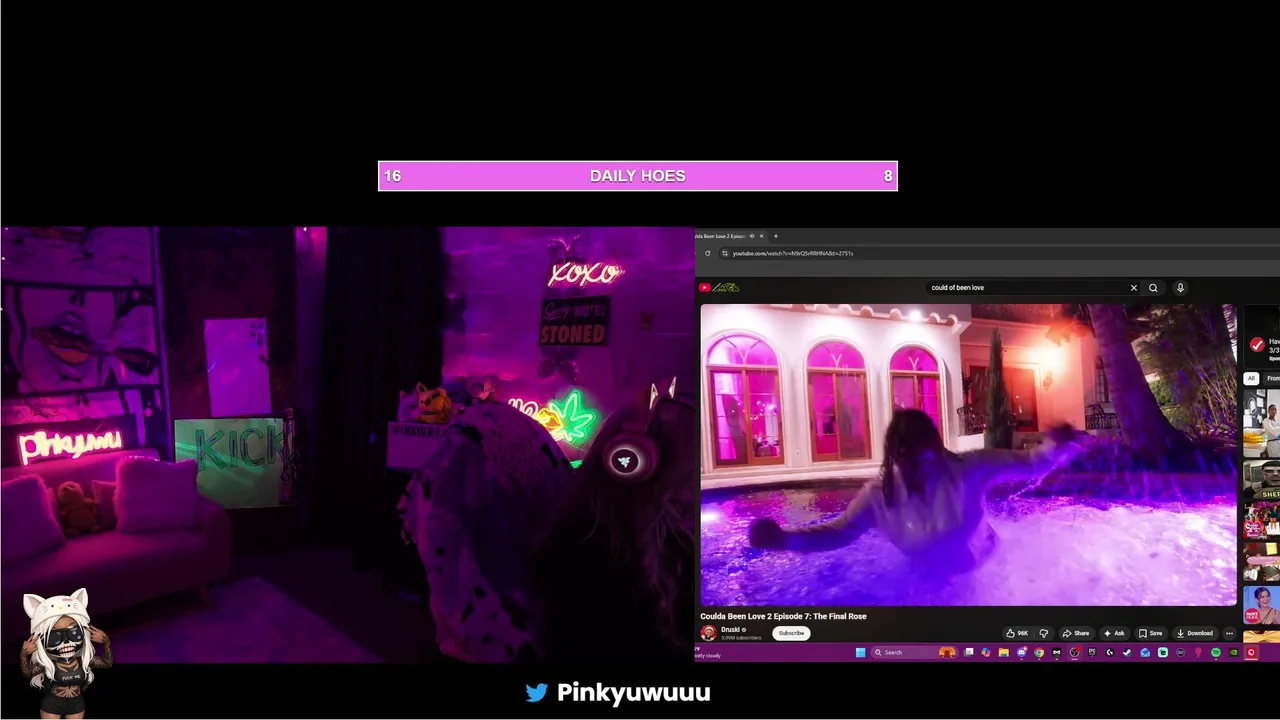Open Spotify from the taskbar

pos(1216,653)
